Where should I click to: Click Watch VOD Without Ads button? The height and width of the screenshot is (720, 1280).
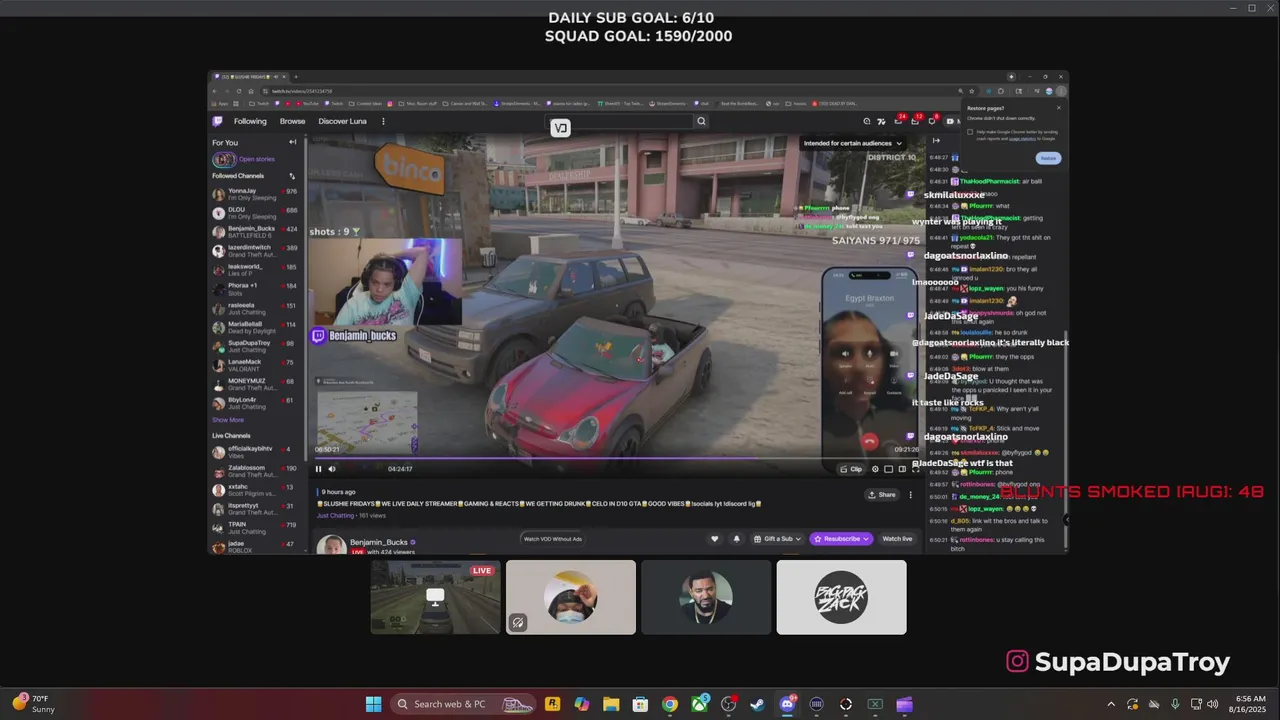(x=552, y=539)
